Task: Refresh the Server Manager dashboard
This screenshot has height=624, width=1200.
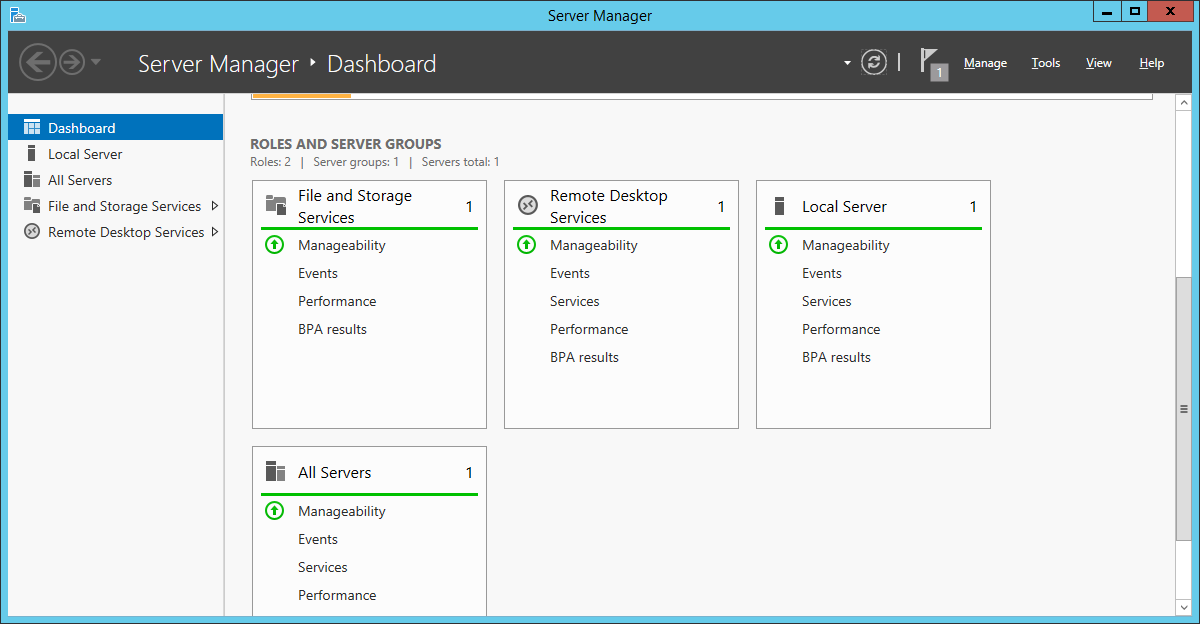Action: pos(874,63)
